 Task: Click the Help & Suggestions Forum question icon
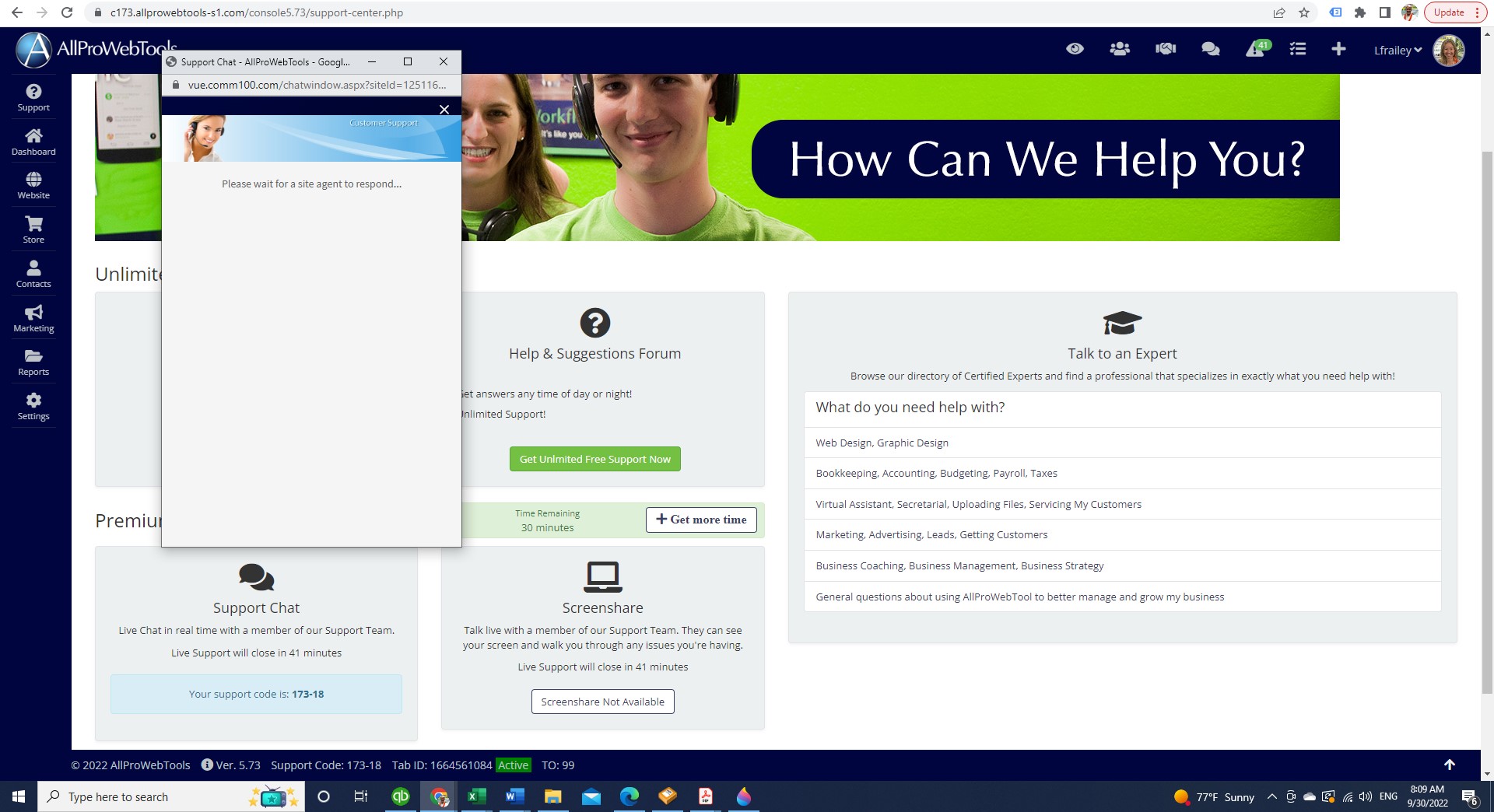pyautogui.click(x=595, y=323)
